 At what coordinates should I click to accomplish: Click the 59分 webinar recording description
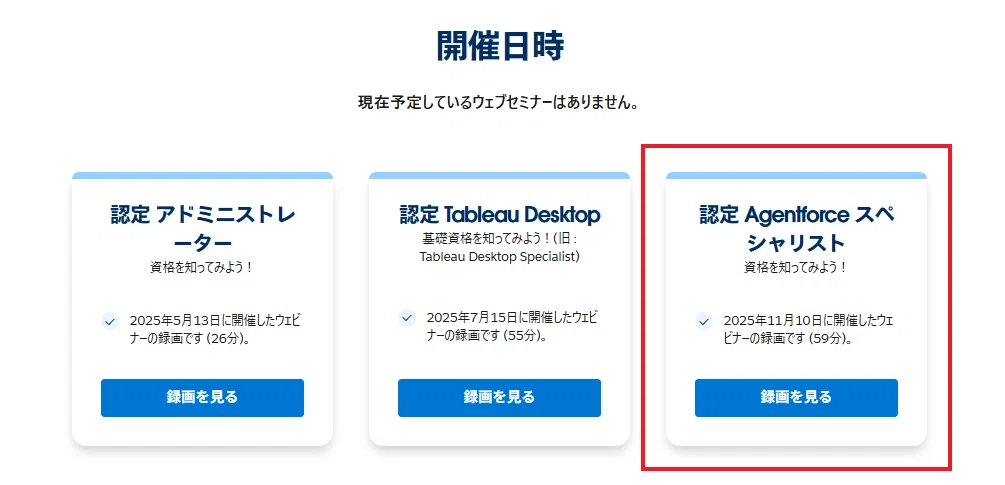tap(808, 329)
